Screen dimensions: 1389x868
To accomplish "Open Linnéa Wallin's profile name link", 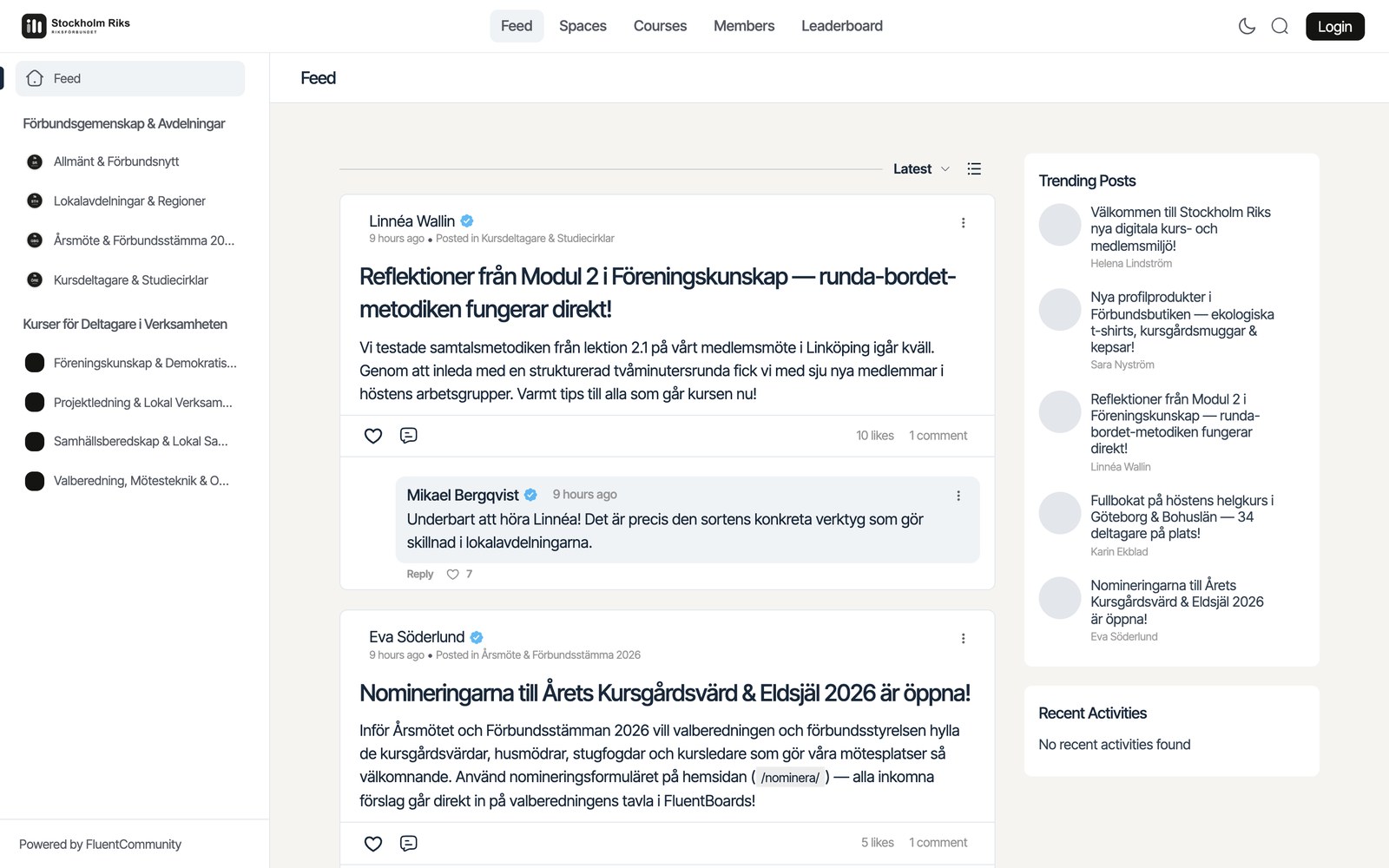I will pos(411,221).
